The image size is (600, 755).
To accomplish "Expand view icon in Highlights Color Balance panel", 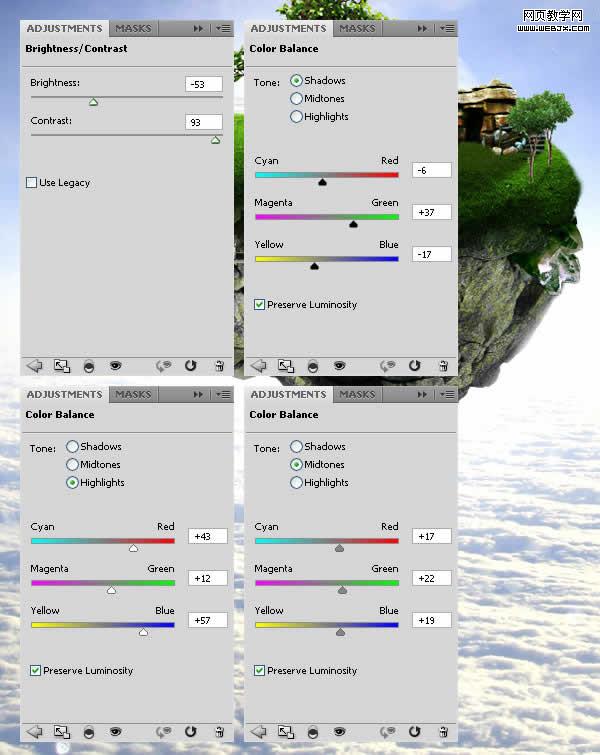I will tap(62, 732).
